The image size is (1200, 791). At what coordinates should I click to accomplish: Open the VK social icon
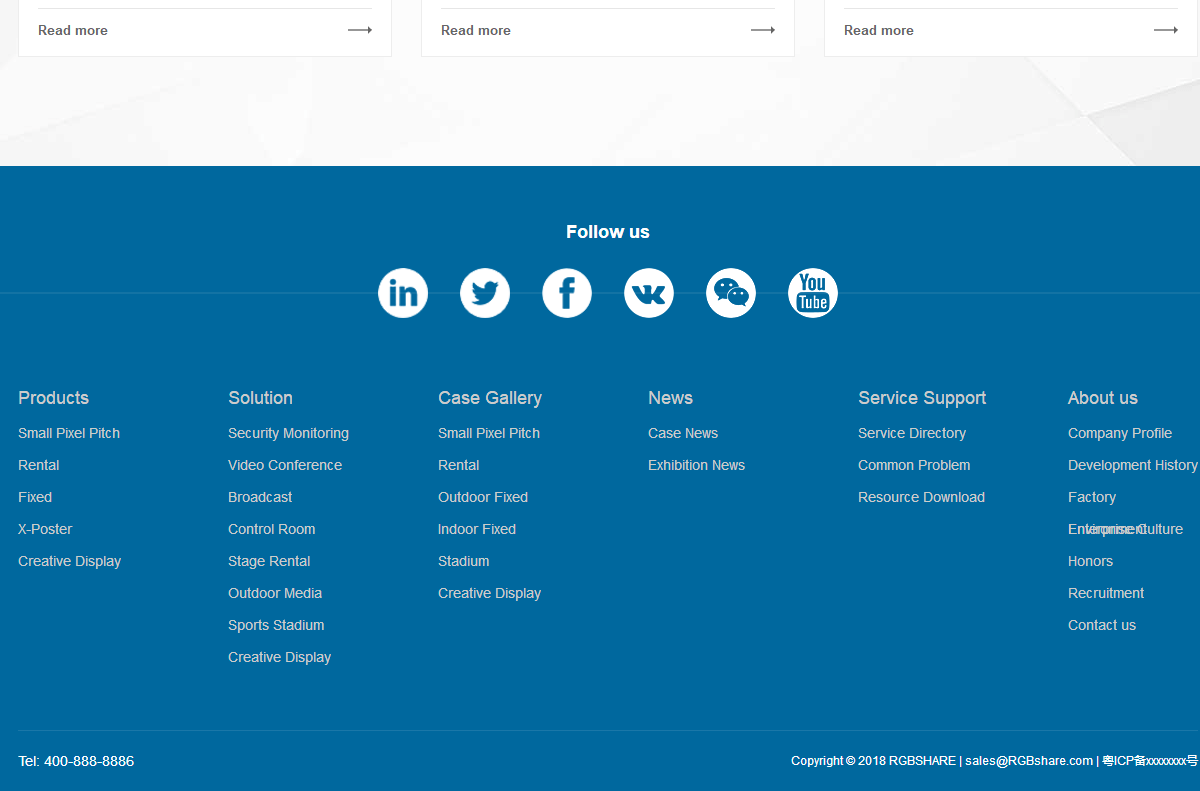tap(649, 293)
